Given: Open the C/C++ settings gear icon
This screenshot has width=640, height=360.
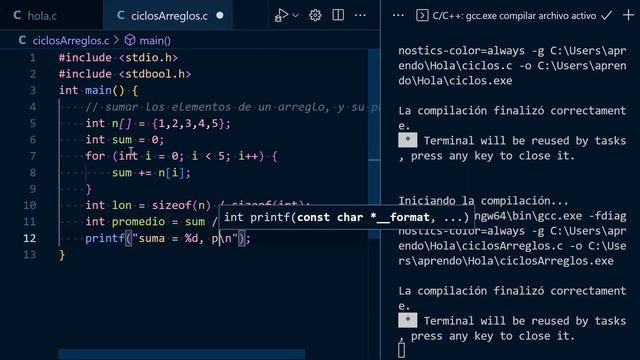Looking at the screenshot, I should [x=315, y=16].
